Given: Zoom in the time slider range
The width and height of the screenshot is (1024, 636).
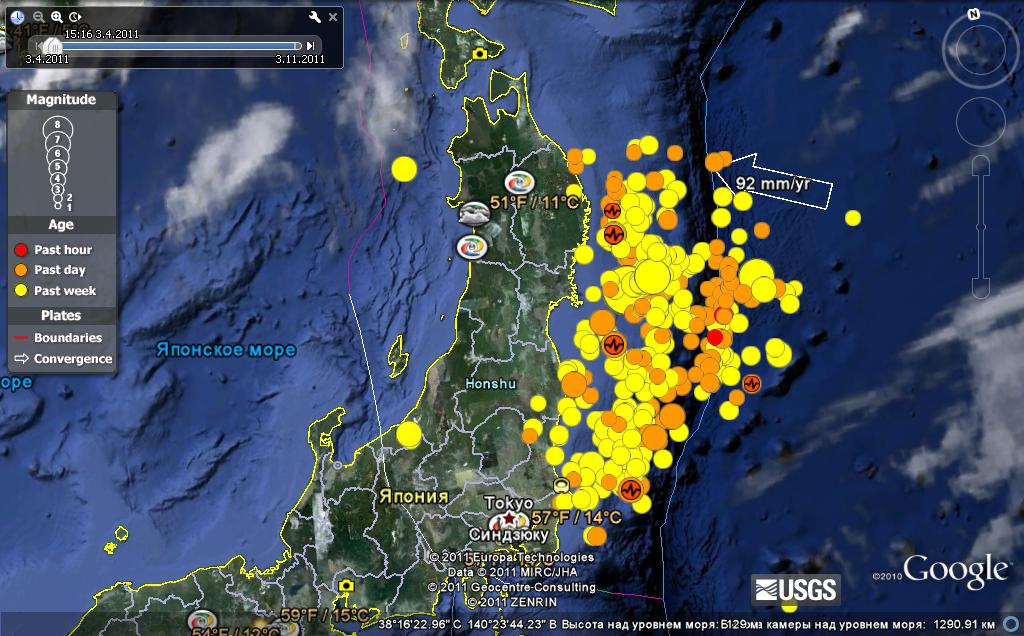Looking at the screenshot, I should click(57, 17).
